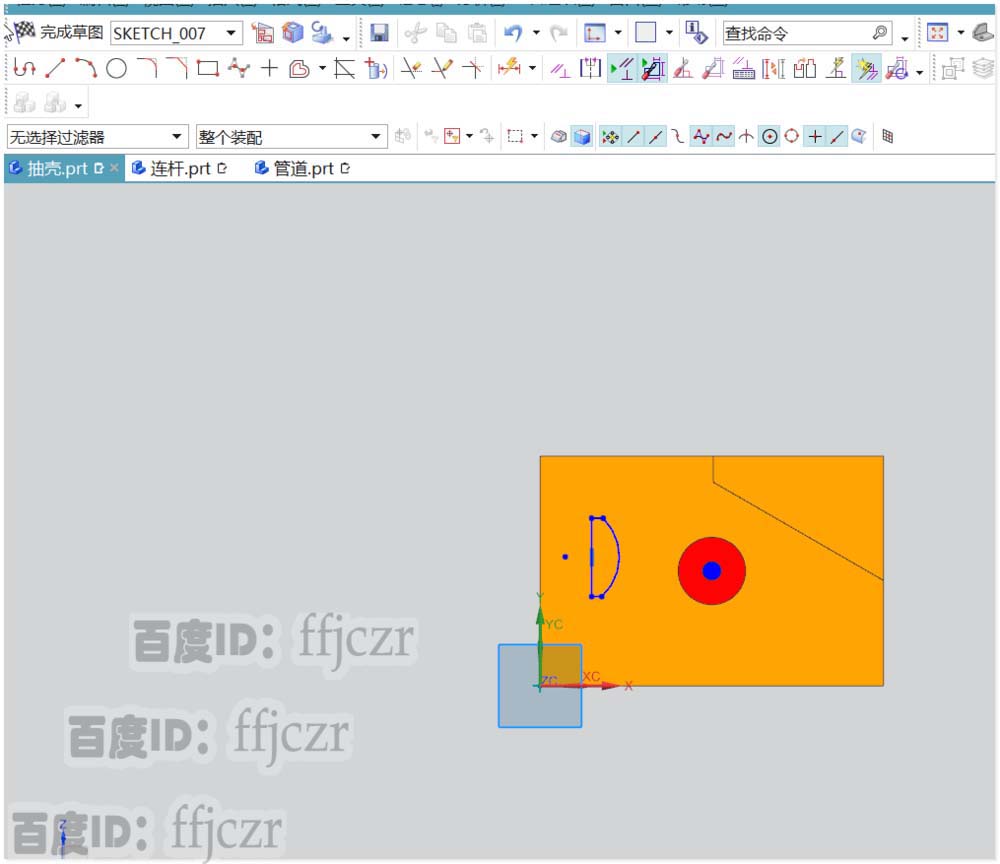1000x864 pixels.
Task: Click the Bounded Grid point snap icon
Action: pyautogui.click(x=887, y=136)
